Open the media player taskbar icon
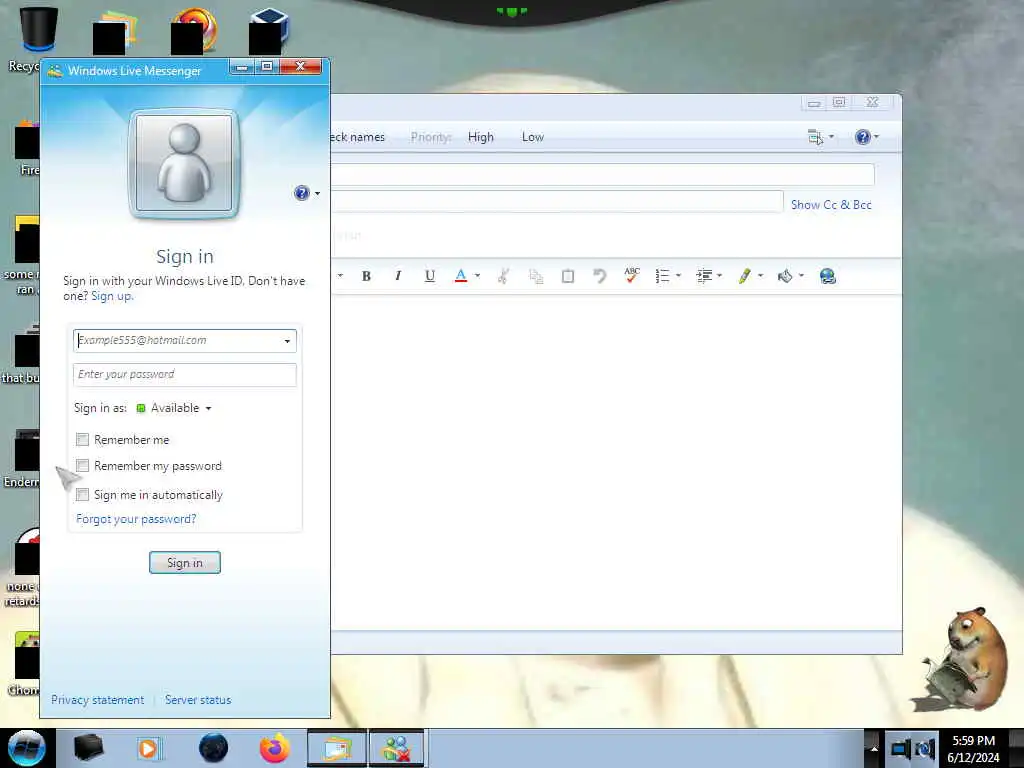 (148, 748)
